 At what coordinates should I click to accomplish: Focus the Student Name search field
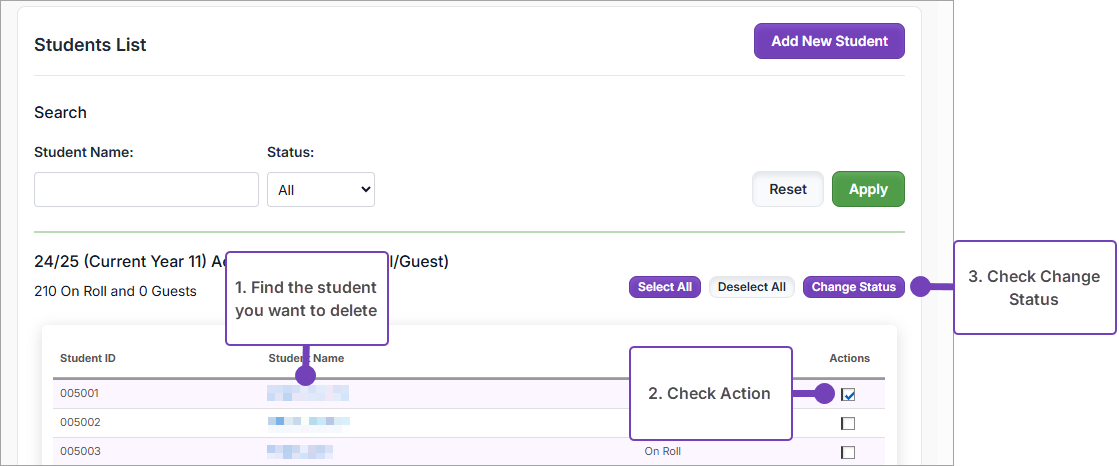pyautogui.click(x=146, y=189)
